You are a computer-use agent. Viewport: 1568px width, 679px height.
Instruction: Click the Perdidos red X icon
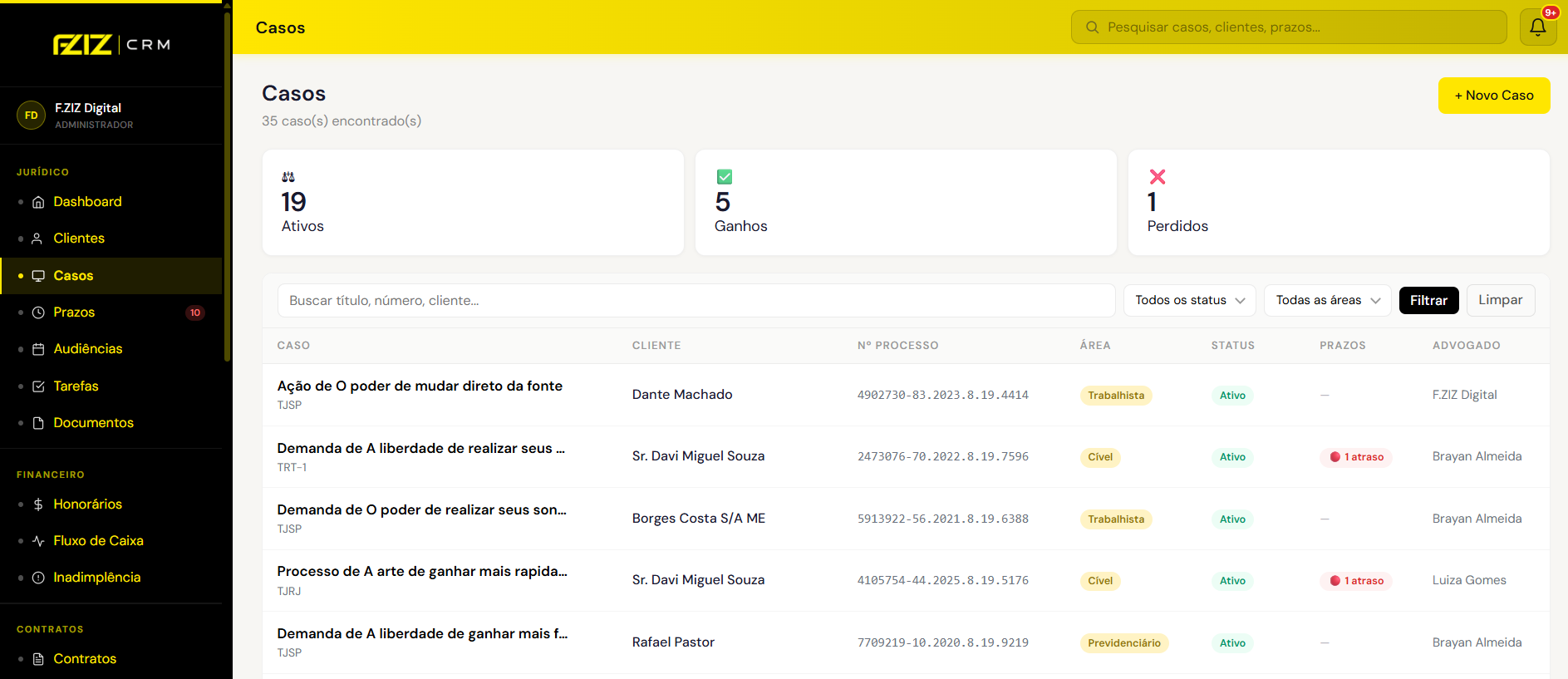(x=1158, y=177)
